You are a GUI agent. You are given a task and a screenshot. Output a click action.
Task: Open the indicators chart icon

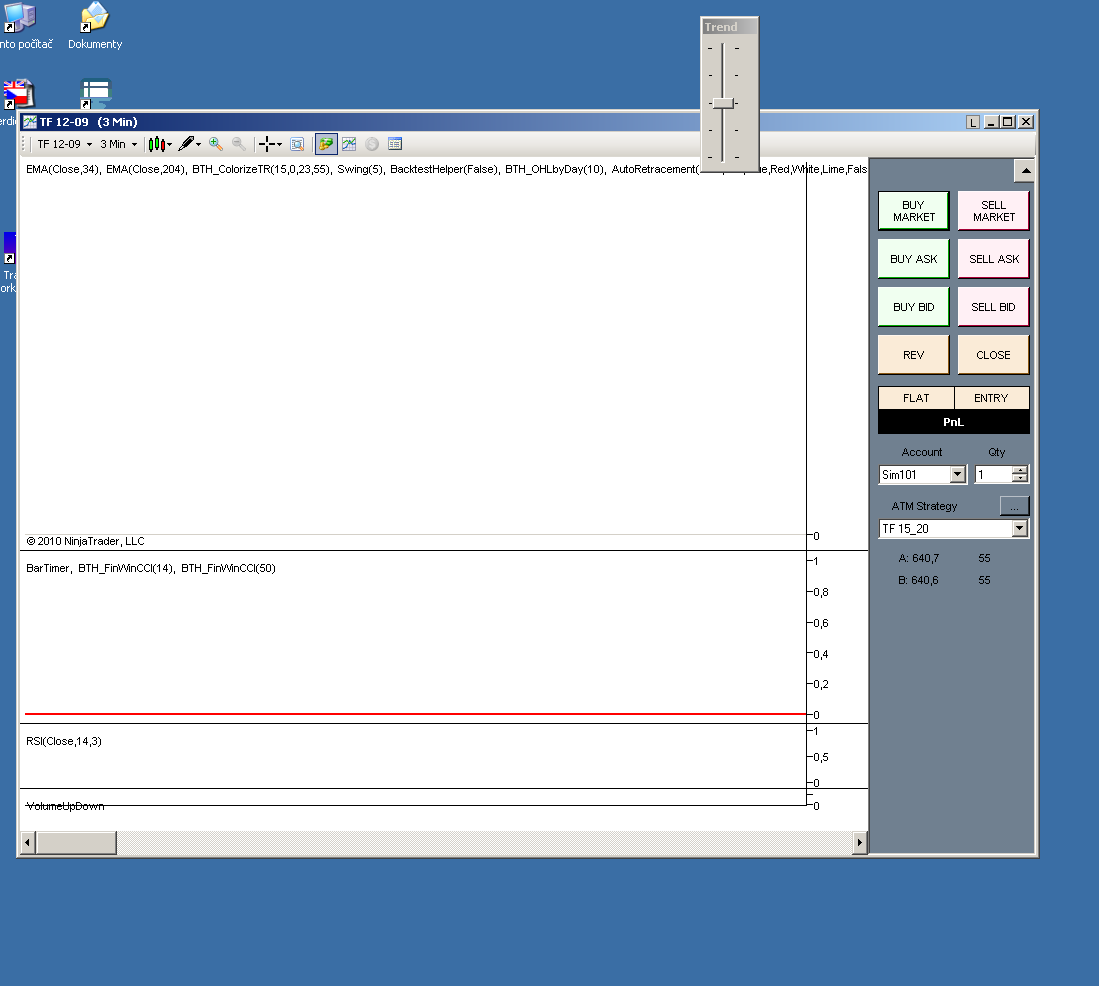(349, 144)
